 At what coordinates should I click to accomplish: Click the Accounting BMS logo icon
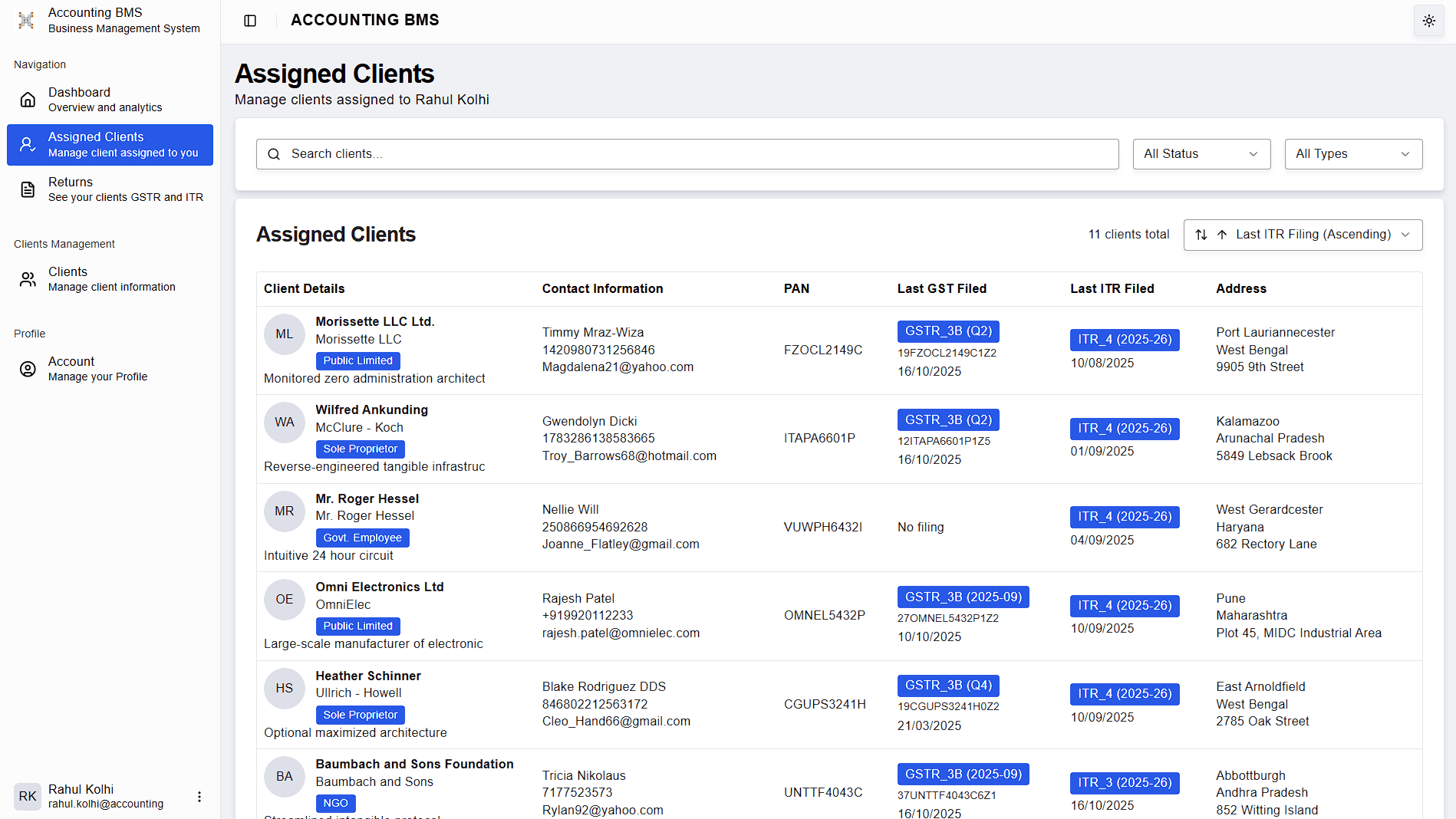pos(25,20)
